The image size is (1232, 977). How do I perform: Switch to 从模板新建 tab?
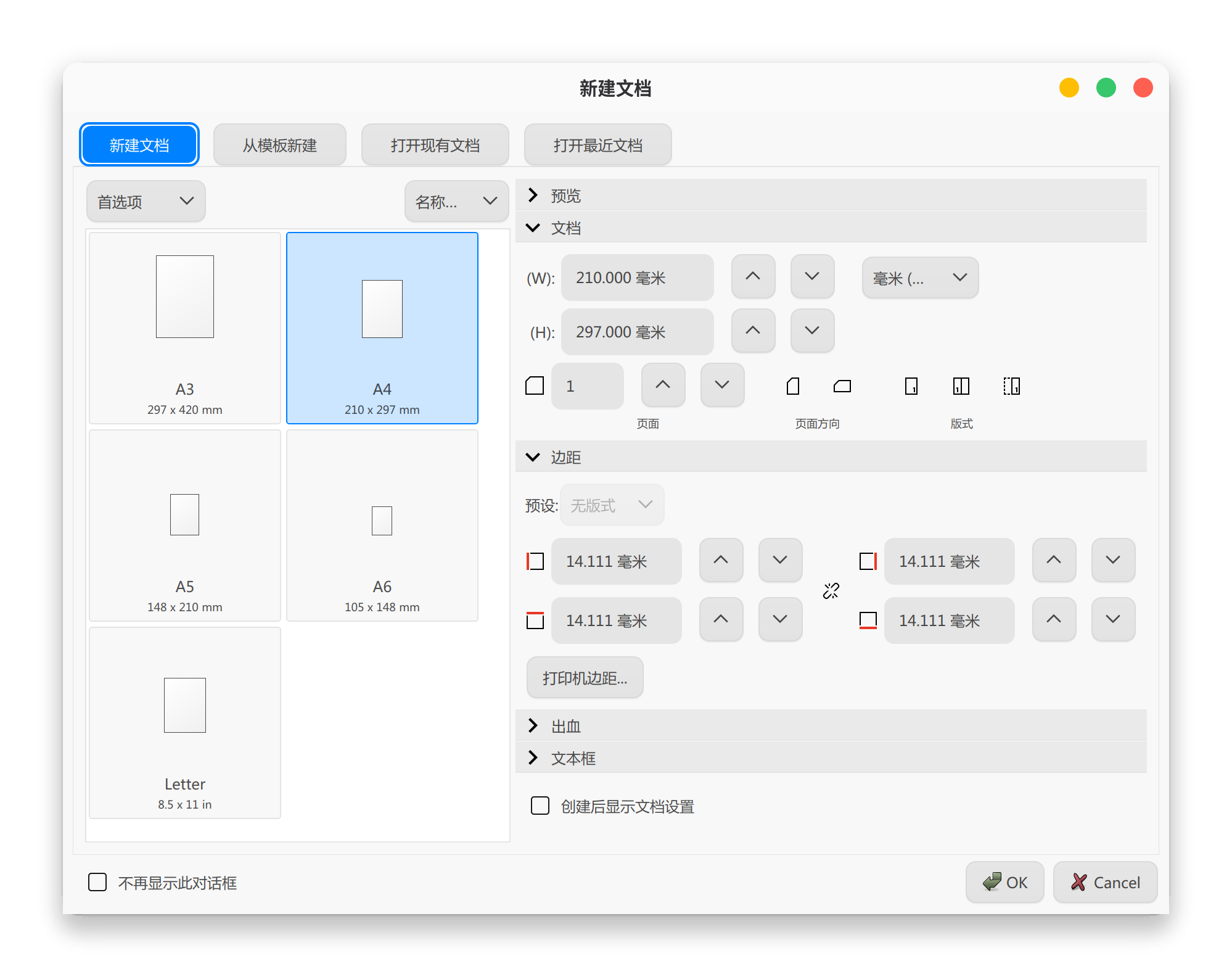[280, 145]
